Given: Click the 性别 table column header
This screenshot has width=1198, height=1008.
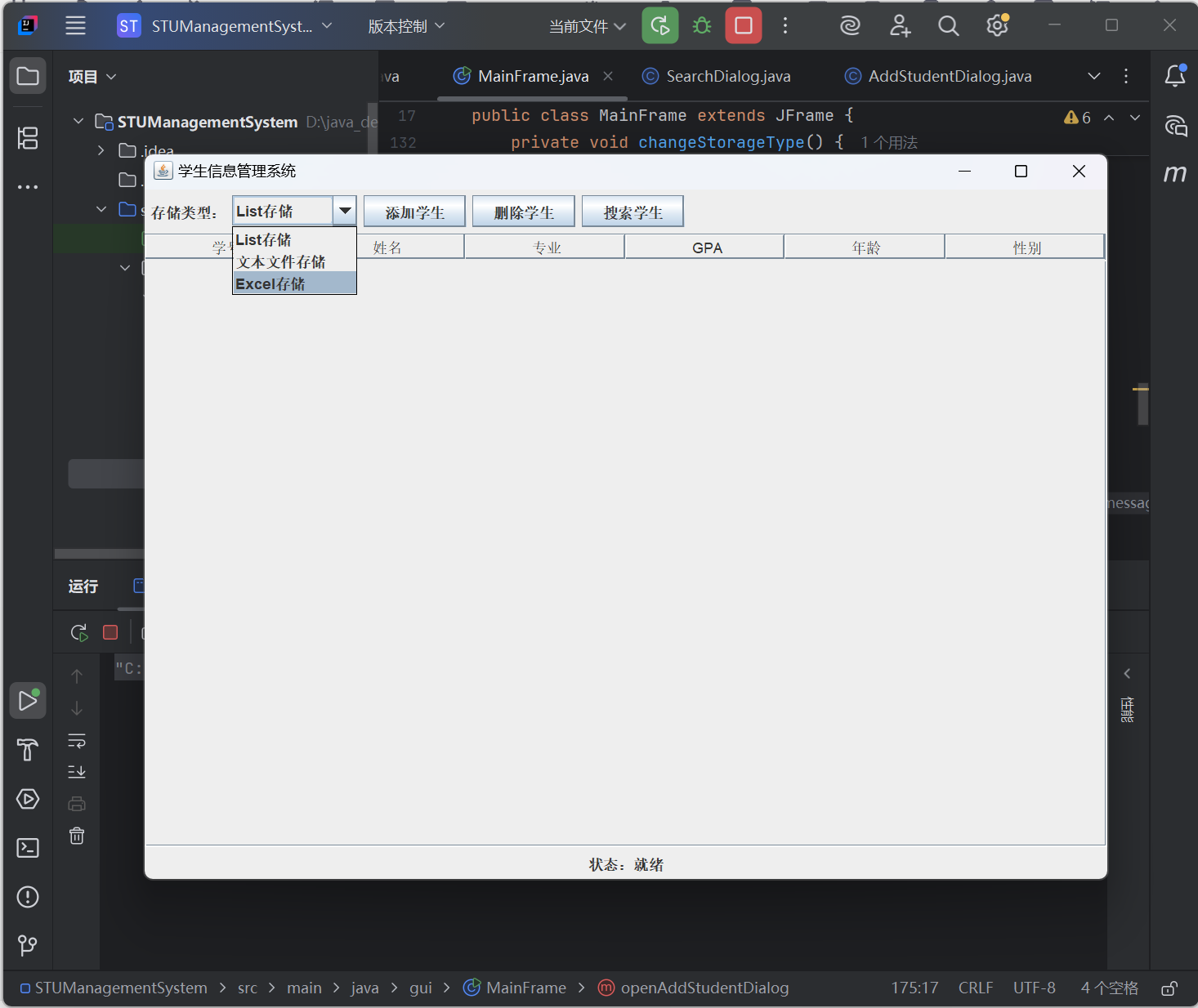Looking at the screenshot, I should [x=1026, y=247].
